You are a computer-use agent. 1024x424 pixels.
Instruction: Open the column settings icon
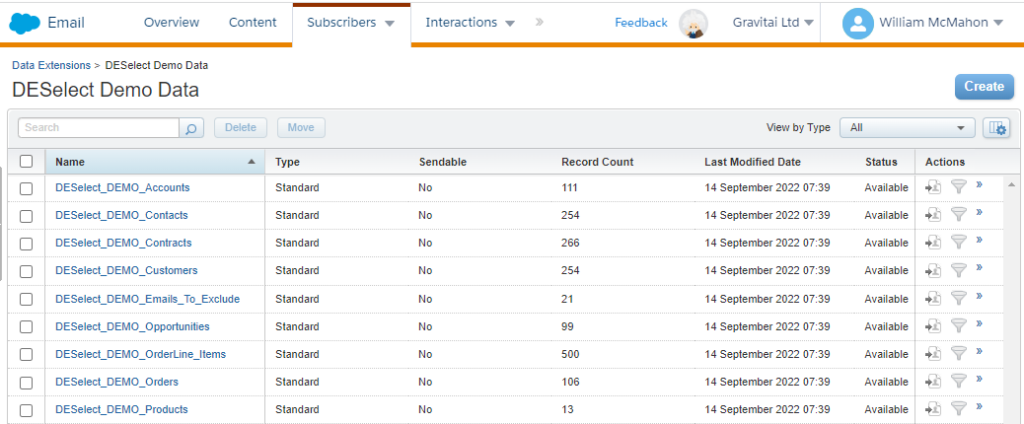tap(996, 128)
